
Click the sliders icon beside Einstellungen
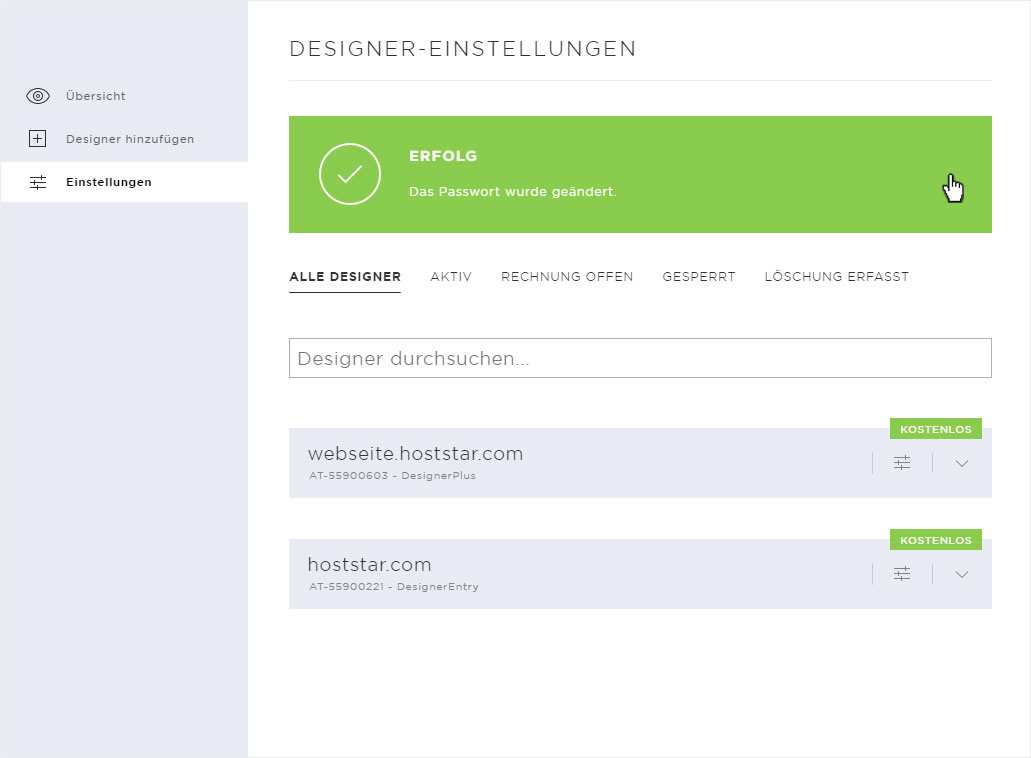click(x=38, y=182)
